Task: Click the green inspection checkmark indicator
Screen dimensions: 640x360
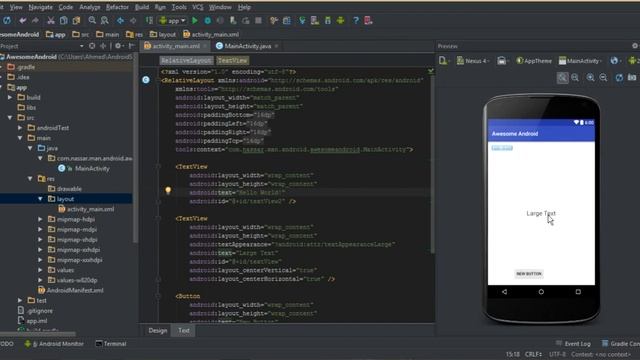Action: click(431, 71)
